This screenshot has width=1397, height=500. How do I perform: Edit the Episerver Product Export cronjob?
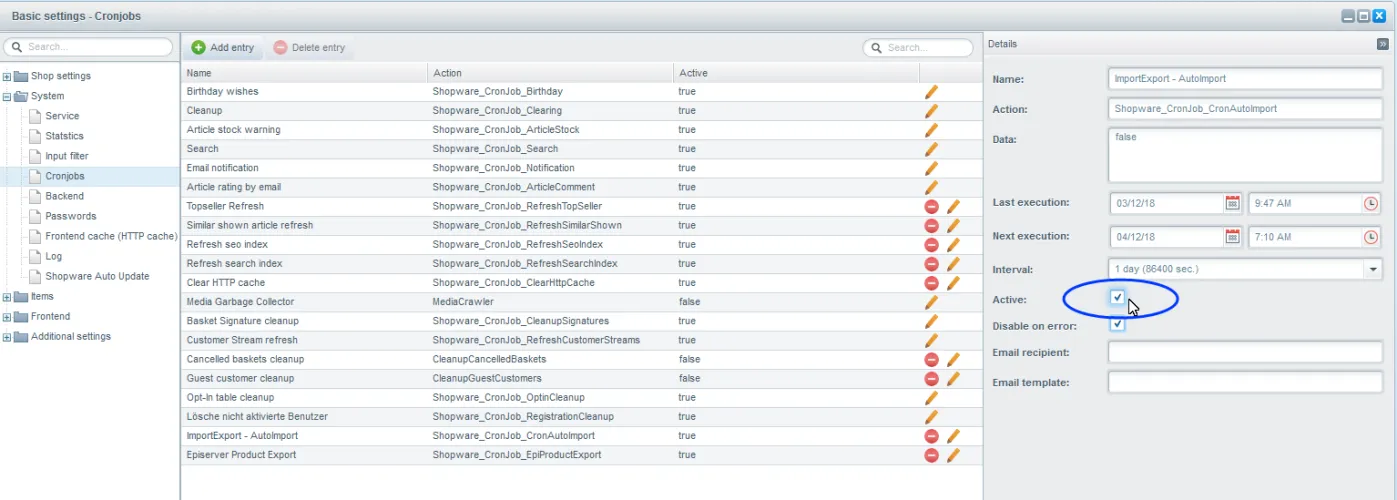[x=953, y=455]
